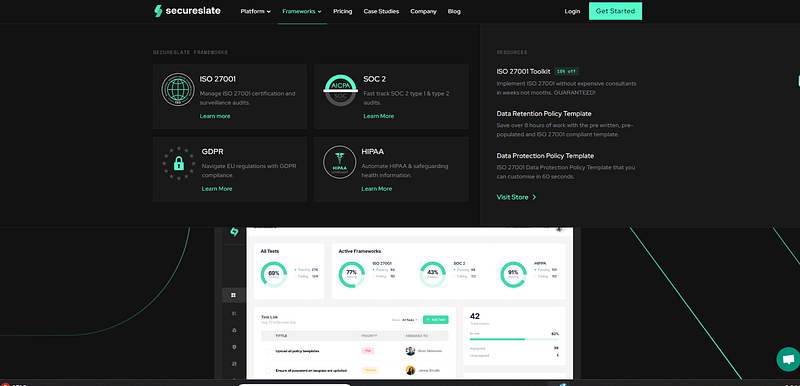The width and height of the screenshot is (800, 386).
Task: Check the Ensure all password task checkbox
Action: coord(268,370)
